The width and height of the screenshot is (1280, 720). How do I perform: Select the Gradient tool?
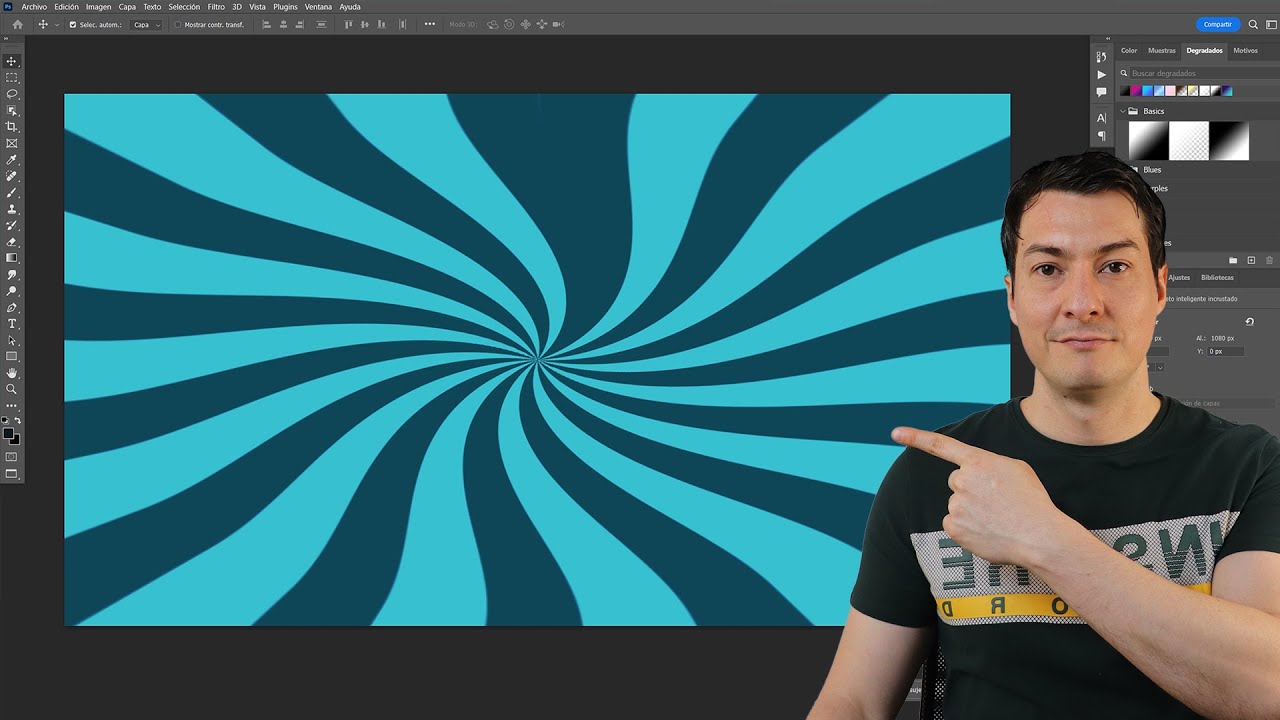[x=12, y=258]
